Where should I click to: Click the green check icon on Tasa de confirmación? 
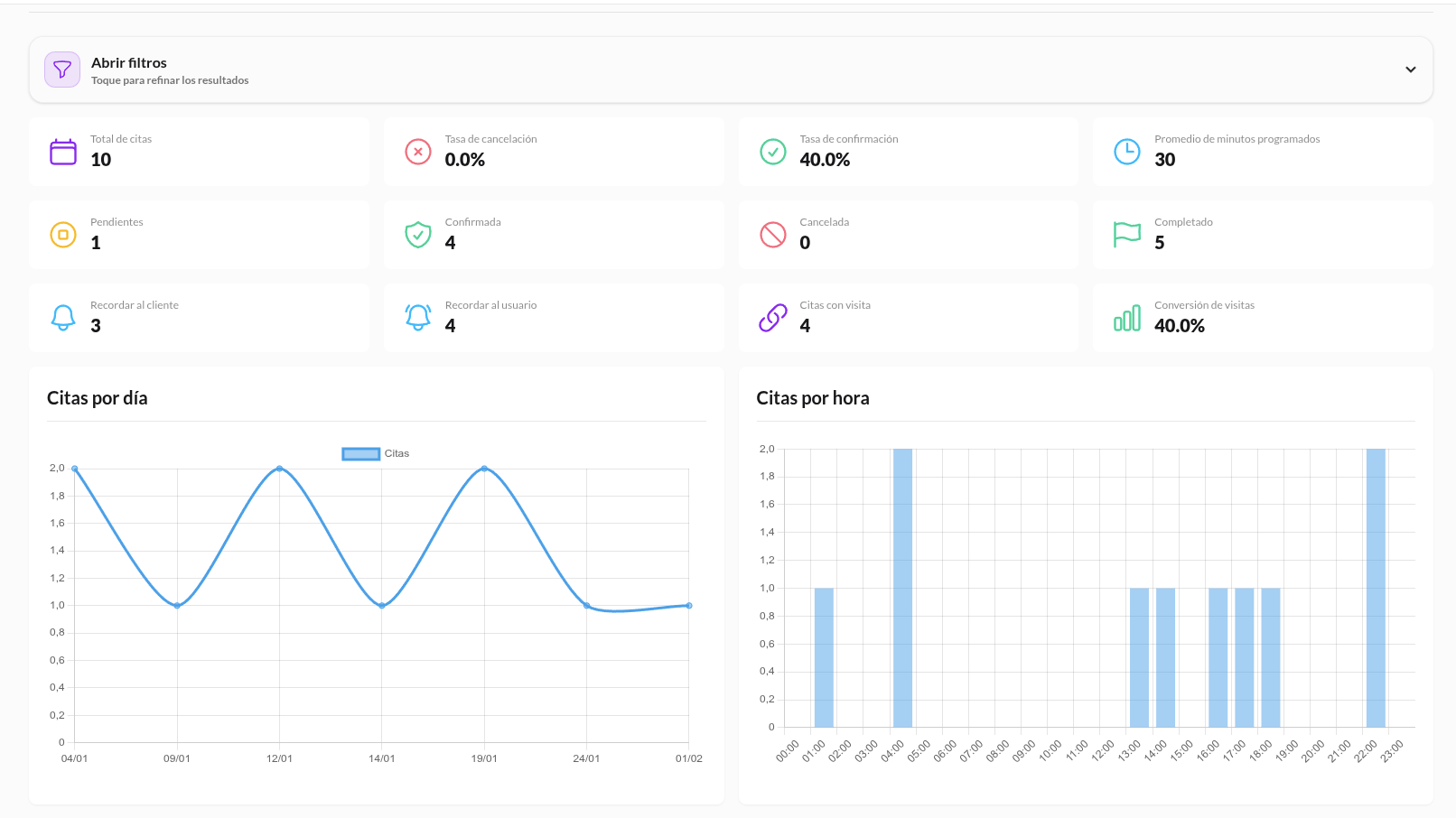(772, 152)
